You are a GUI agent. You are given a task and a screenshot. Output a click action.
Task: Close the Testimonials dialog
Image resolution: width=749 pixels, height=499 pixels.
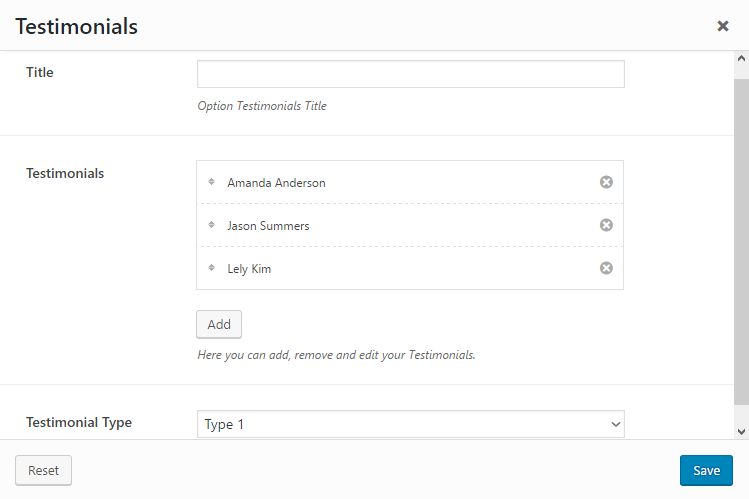pyautogui.click(x=723, y=26)
